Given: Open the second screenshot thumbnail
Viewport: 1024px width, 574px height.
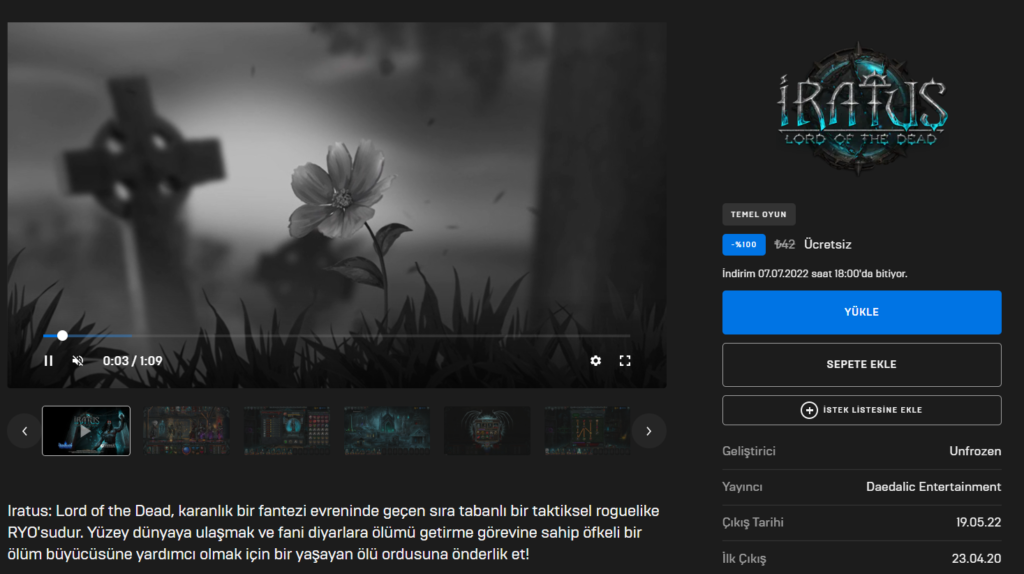Looking at the screenshot, I should (186, 431).
